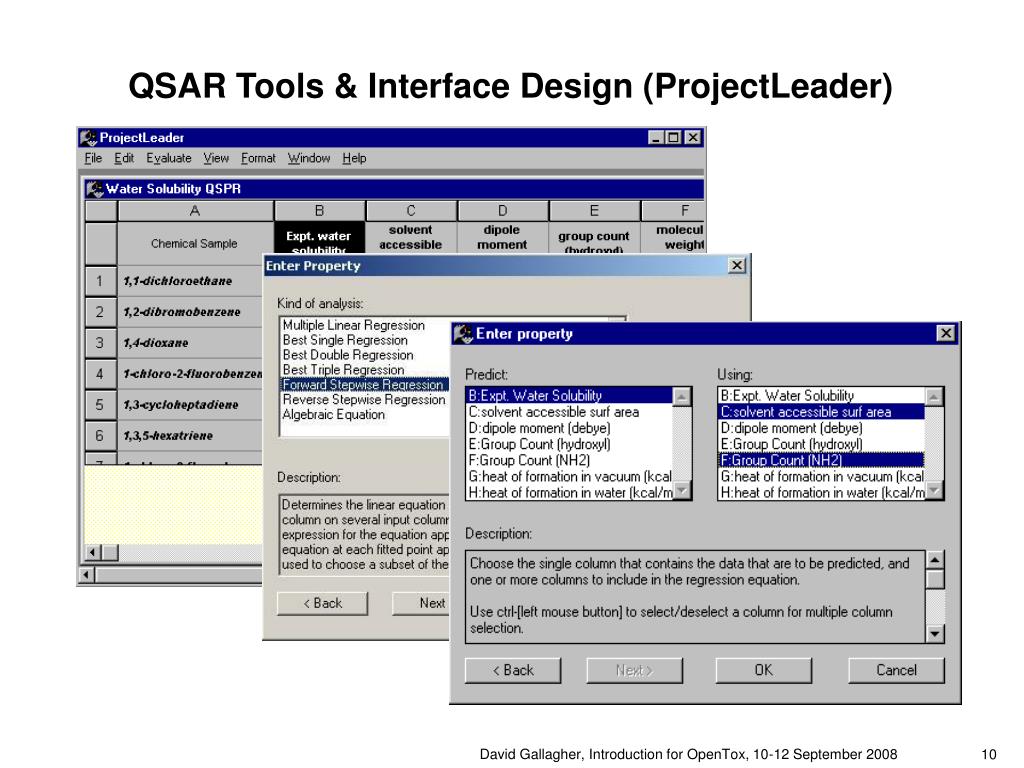
Task: Click the ProjectLeader title bar app icon
Action: click(89, 138)
